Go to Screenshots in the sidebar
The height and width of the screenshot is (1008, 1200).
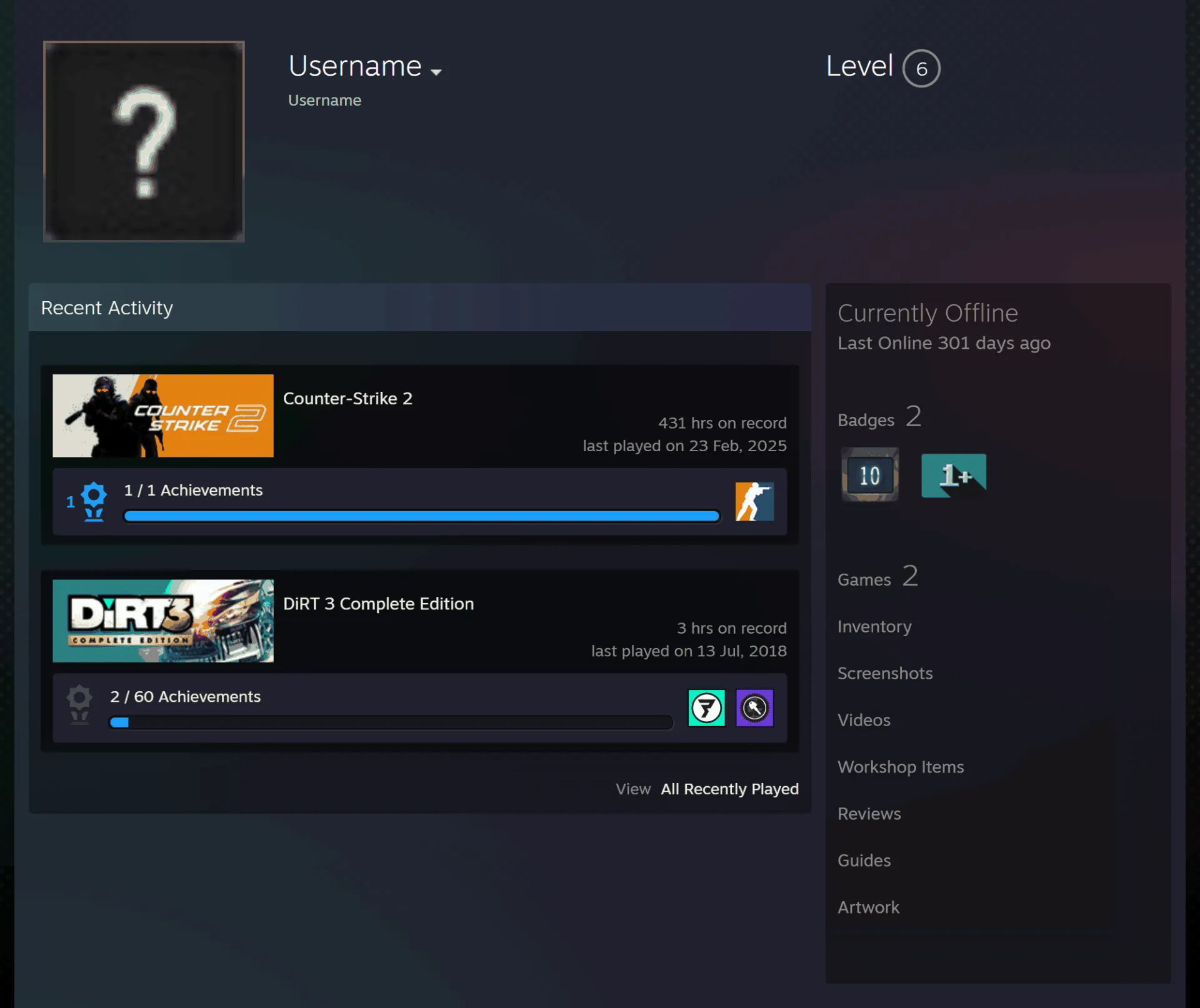(884, 673)
